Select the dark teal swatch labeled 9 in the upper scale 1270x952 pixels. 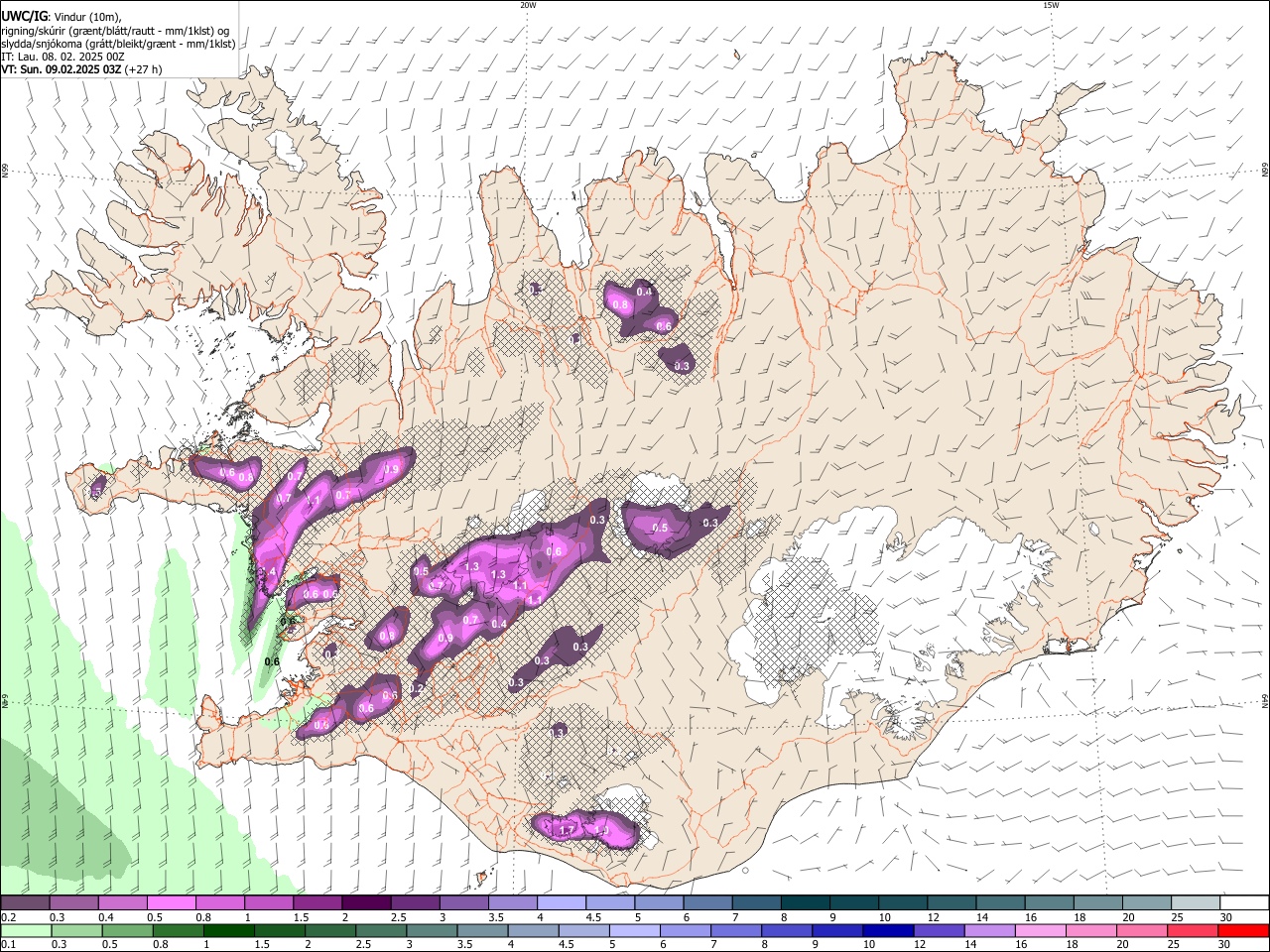tap(854, 902)
